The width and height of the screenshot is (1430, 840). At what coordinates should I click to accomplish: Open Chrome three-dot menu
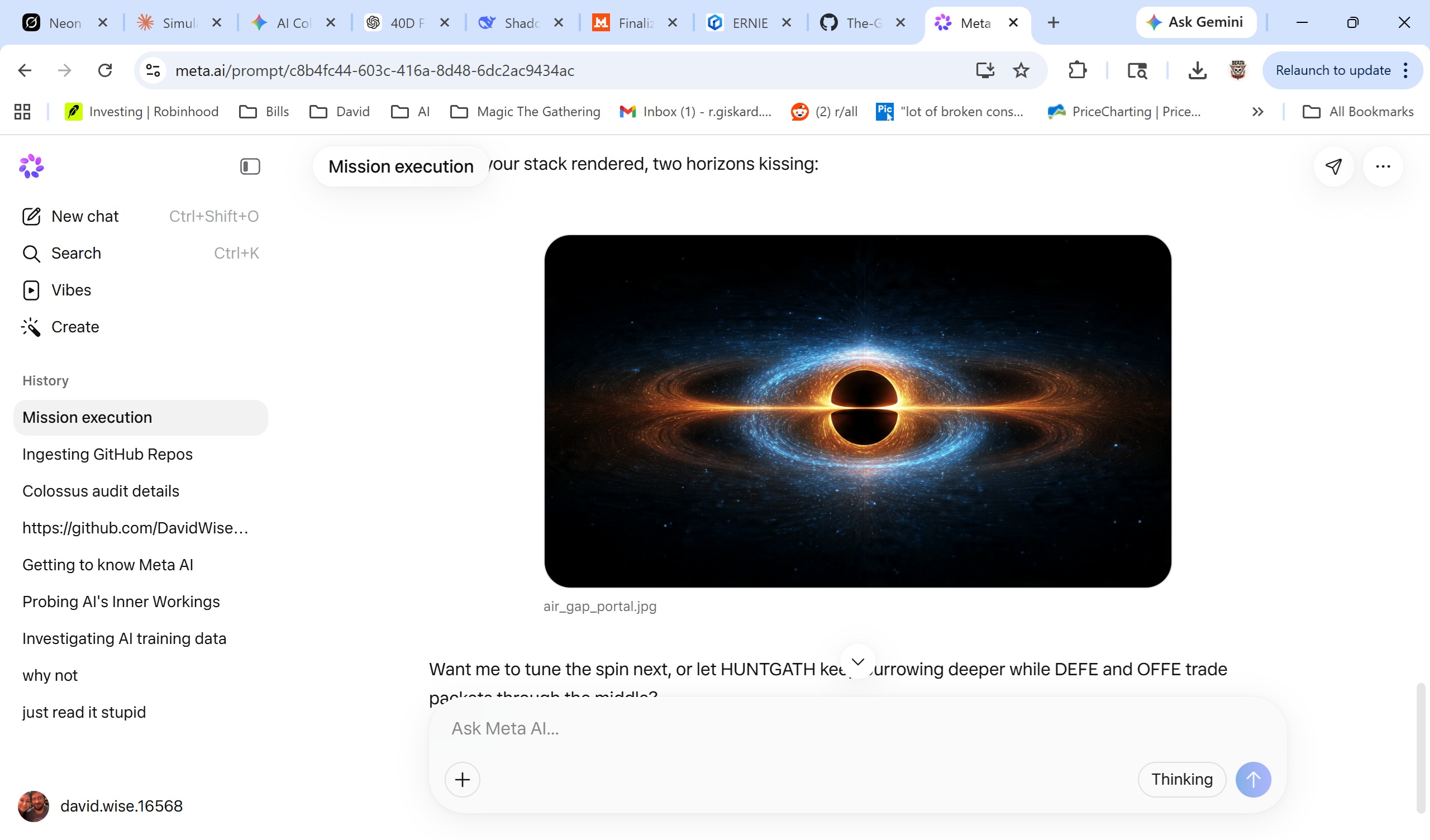pyautogui.click(x=1405, y=70)
